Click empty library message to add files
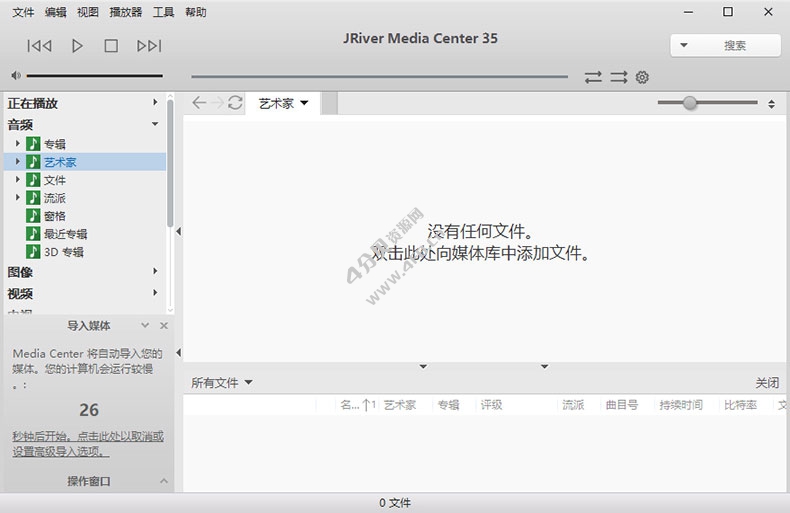790x513 pixels. tap(480, 242)
